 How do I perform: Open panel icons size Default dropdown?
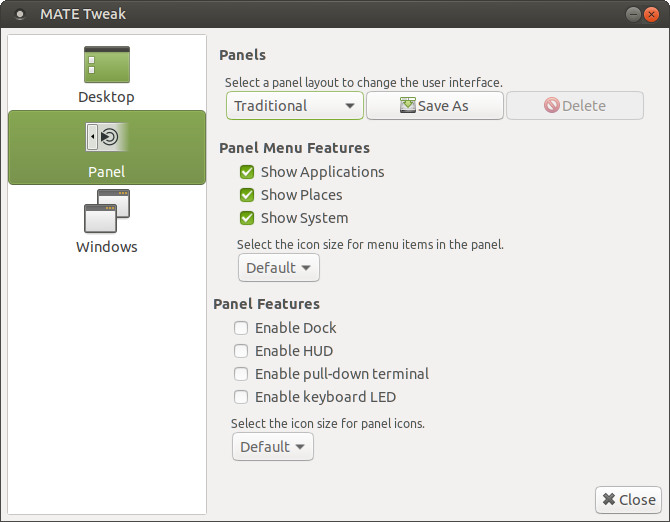click(273, 447)
